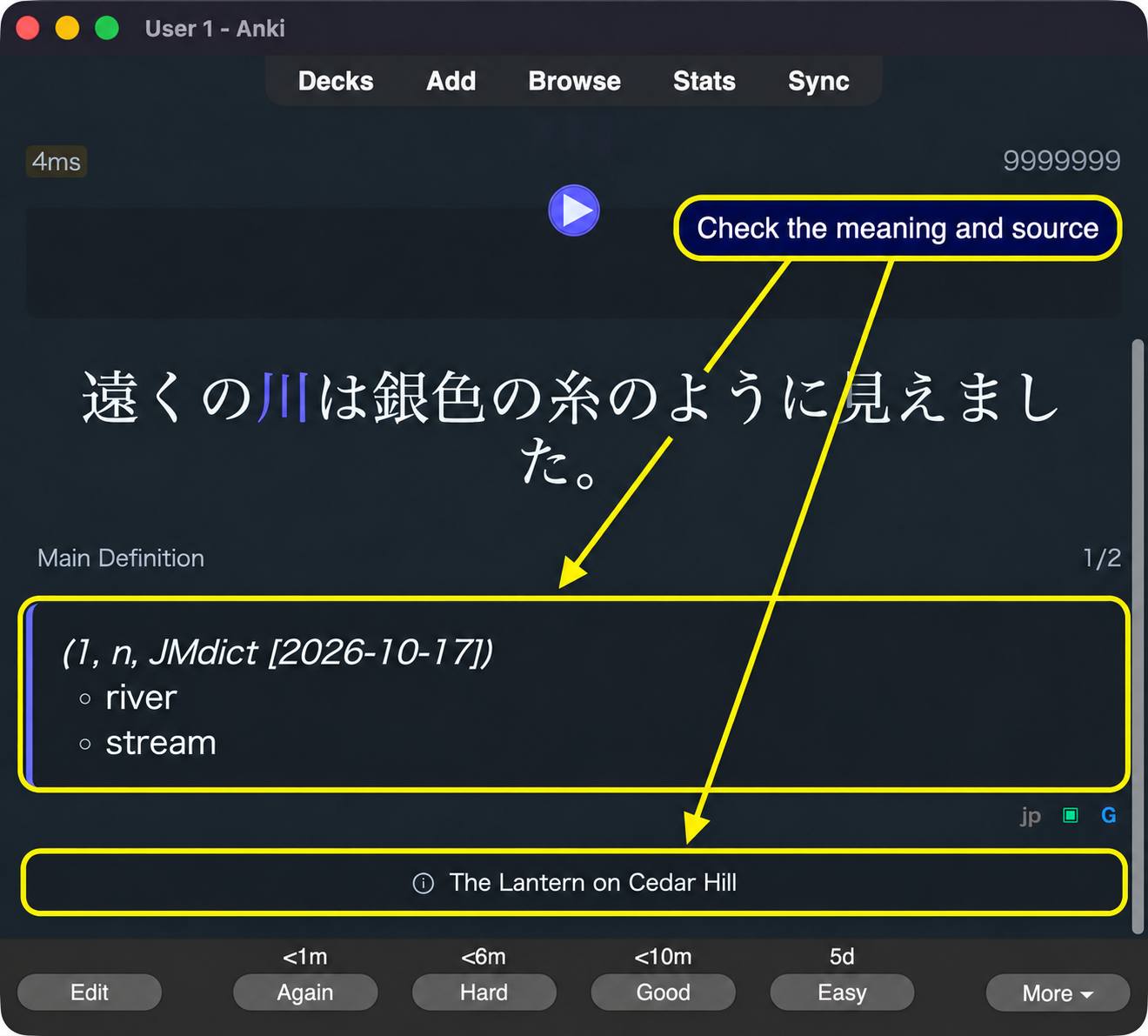Click the green square icon near jp
Viewport: 1148px width, 1036px height.
(x=1071, y=815)
